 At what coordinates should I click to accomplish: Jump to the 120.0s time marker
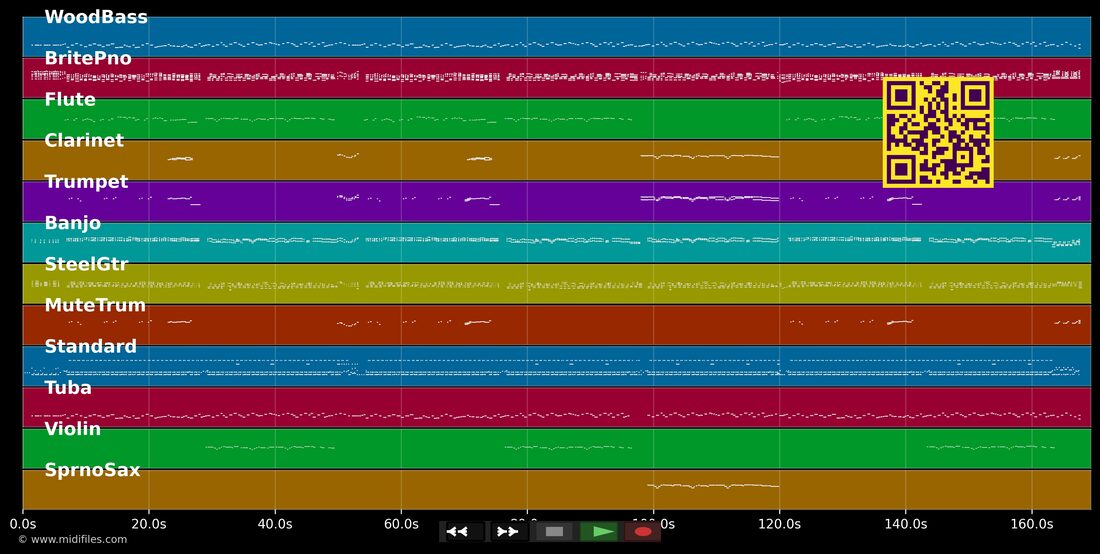click(x=779, y=524)
